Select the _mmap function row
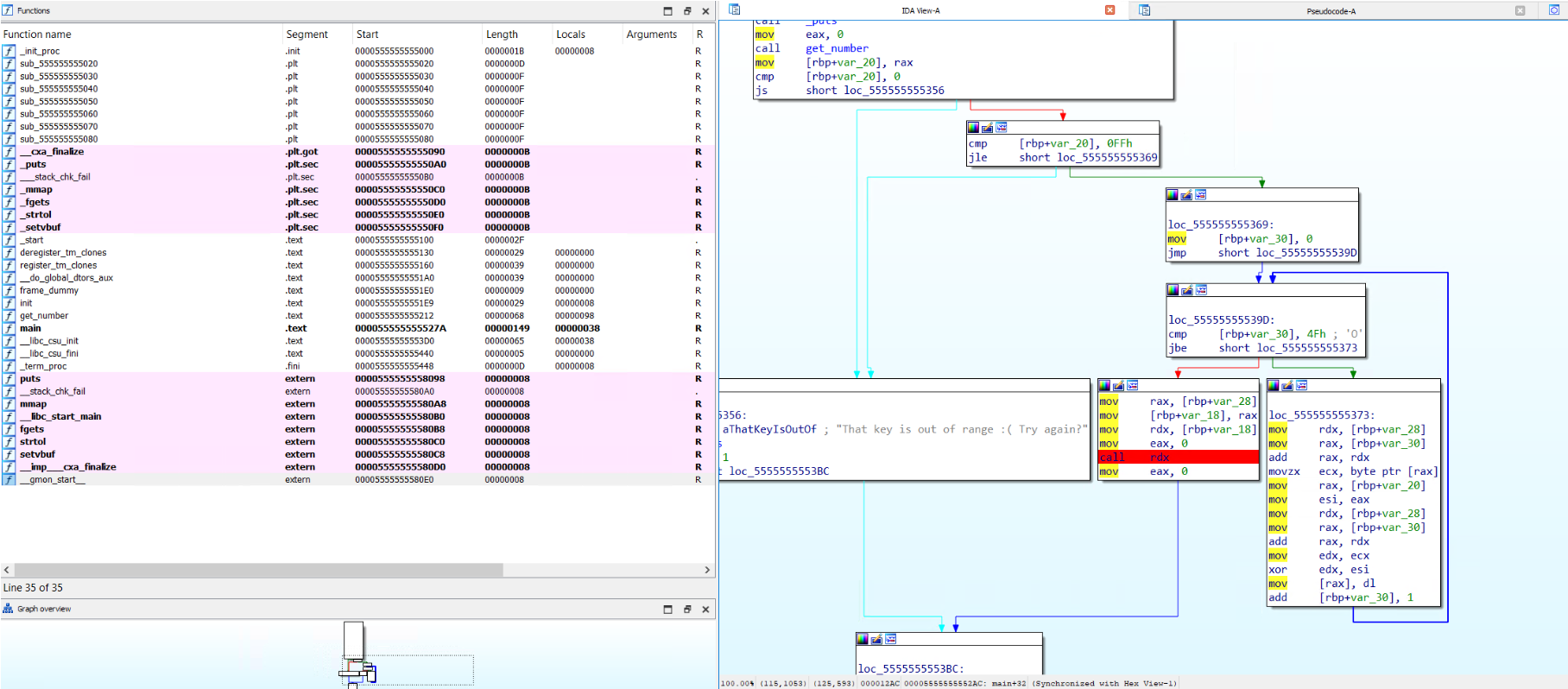Image resolution: width=1568 pixels, height=689 pixels. pos(357,190)
